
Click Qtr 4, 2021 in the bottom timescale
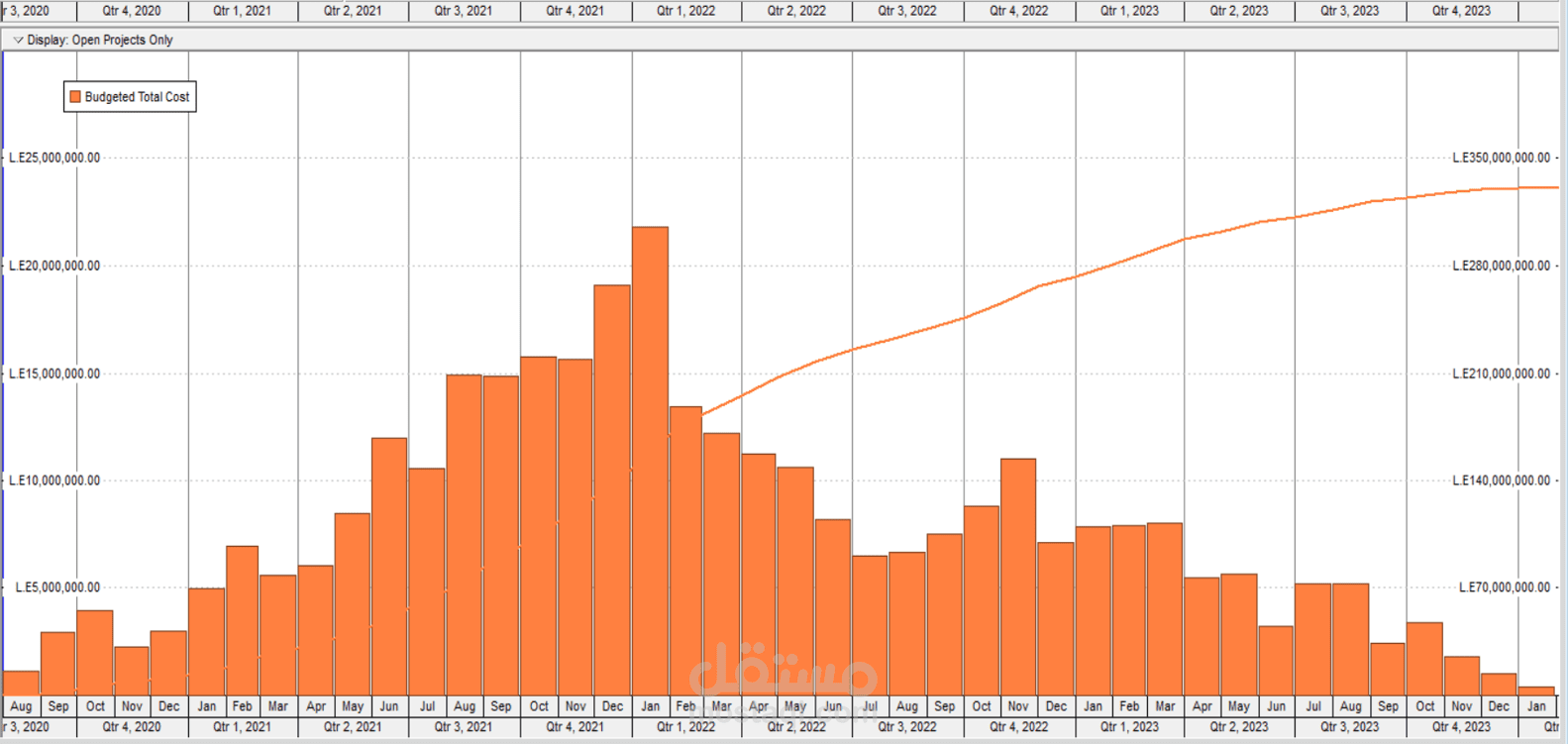575,727
